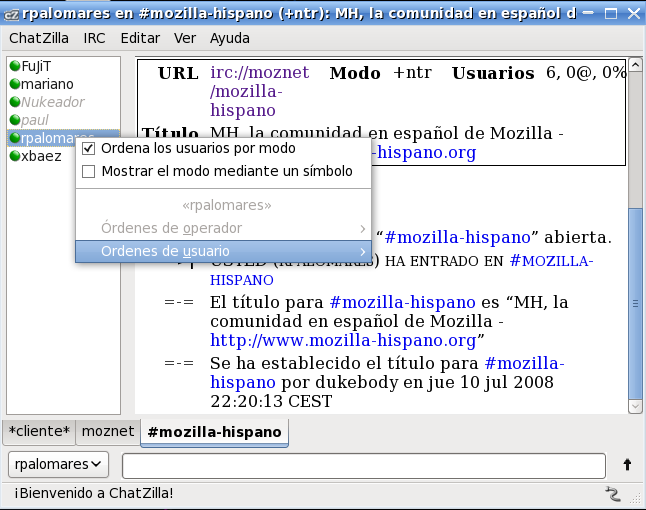Switch to the moznet tab
The height and width of the screenshot is (510, 646).
tap(108, 432)
